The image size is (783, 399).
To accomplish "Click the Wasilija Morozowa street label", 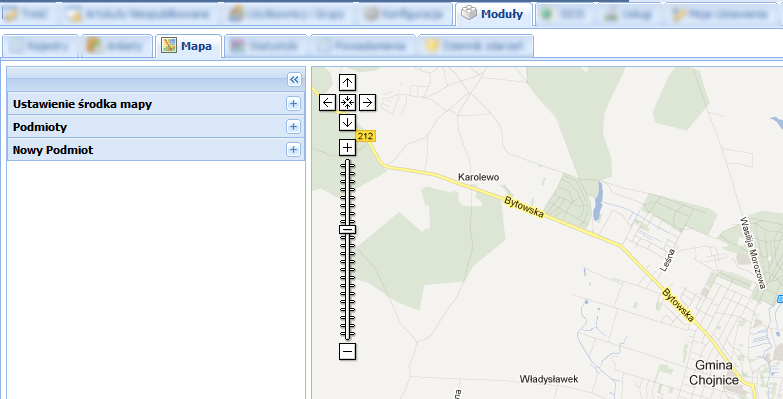I will click(753, 253).
